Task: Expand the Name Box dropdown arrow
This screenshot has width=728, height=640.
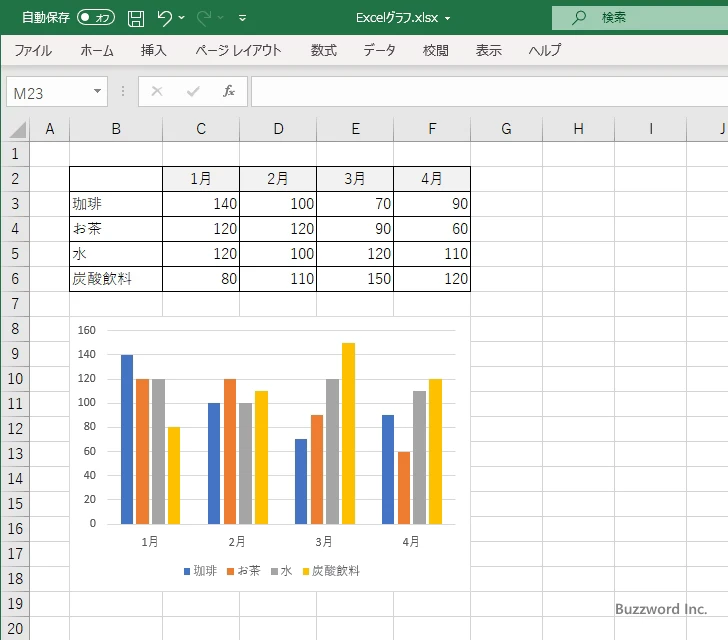Action: point(97,91)
